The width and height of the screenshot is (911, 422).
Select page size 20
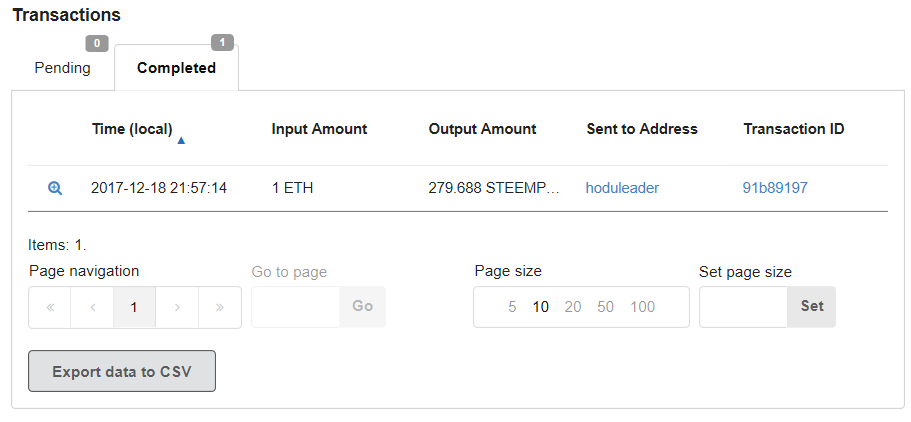(x=573, y=307)
